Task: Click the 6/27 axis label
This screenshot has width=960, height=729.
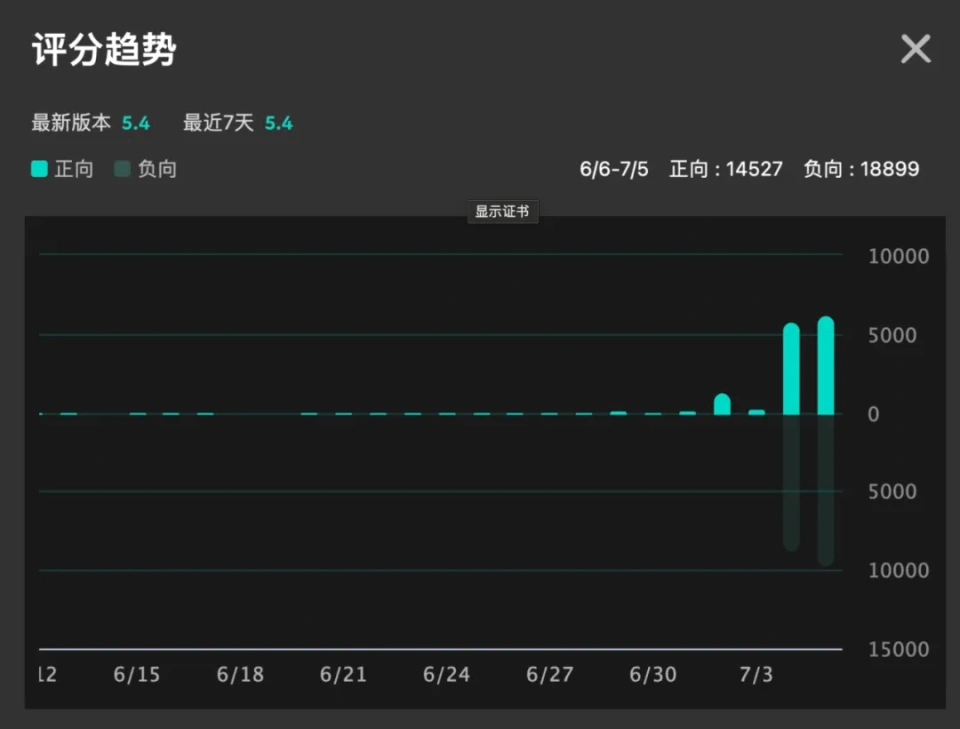Action: tap(550, 675)
